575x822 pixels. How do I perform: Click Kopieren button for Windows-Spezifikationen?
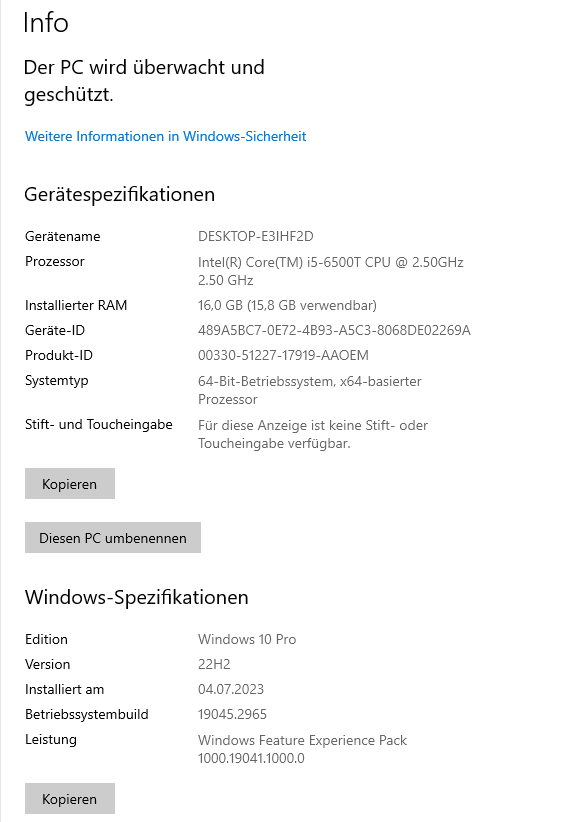(x=70, y=798)
